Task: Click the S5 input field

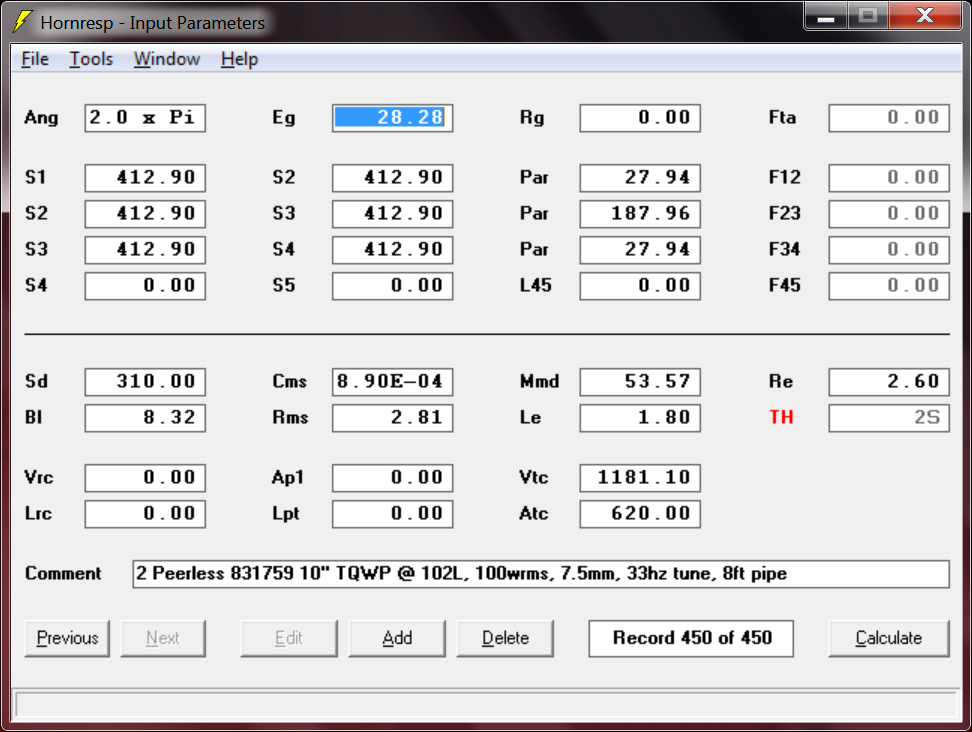Action: (392, 286)
